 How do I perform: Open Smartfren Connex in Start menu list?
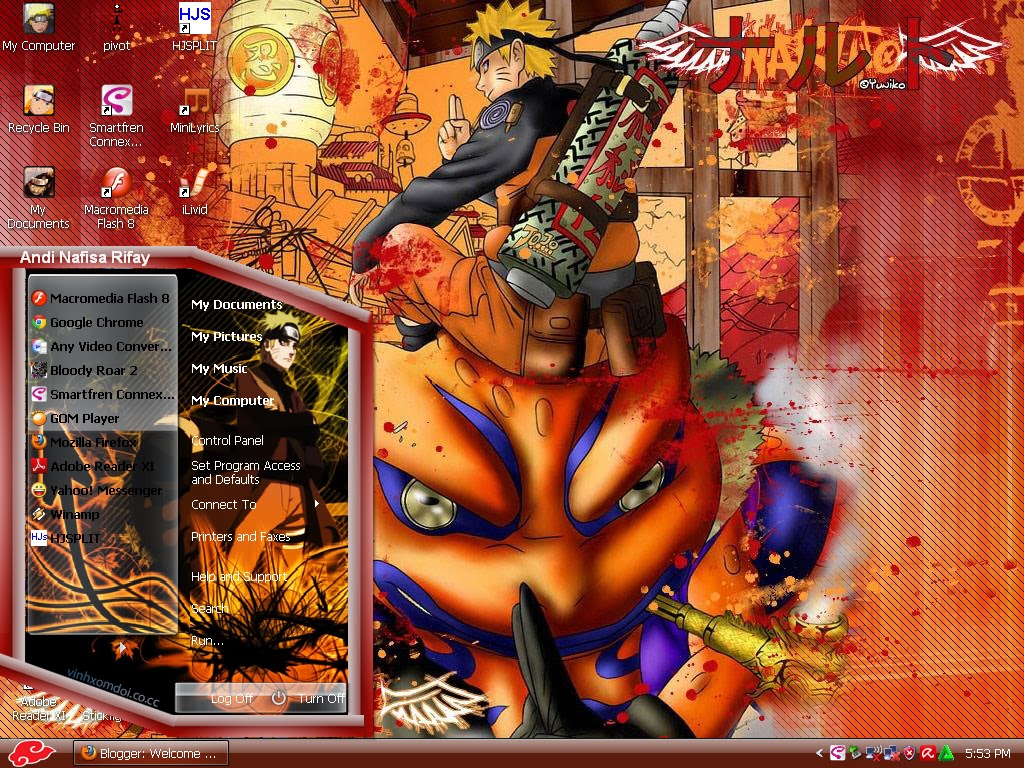(102, 394)
